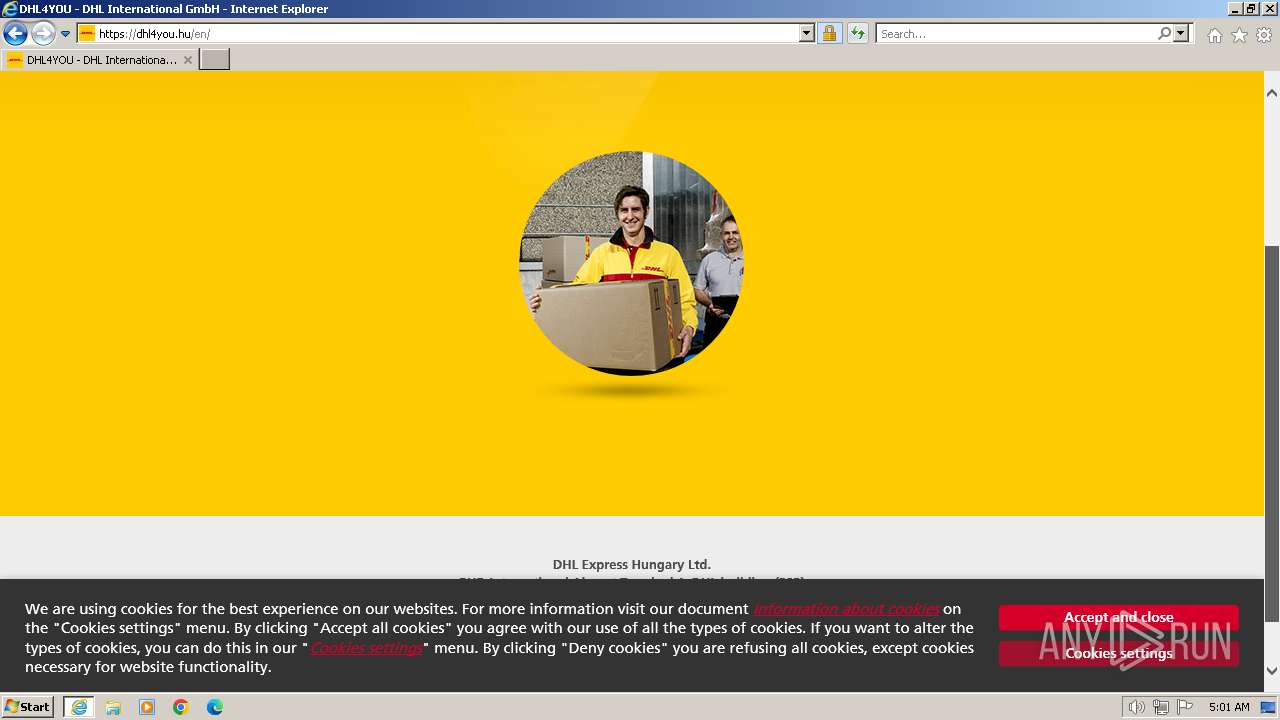1280x720 pixels.
Task: Expand the address bar autocomplete dropdown
Action: (x=807, y=34)
